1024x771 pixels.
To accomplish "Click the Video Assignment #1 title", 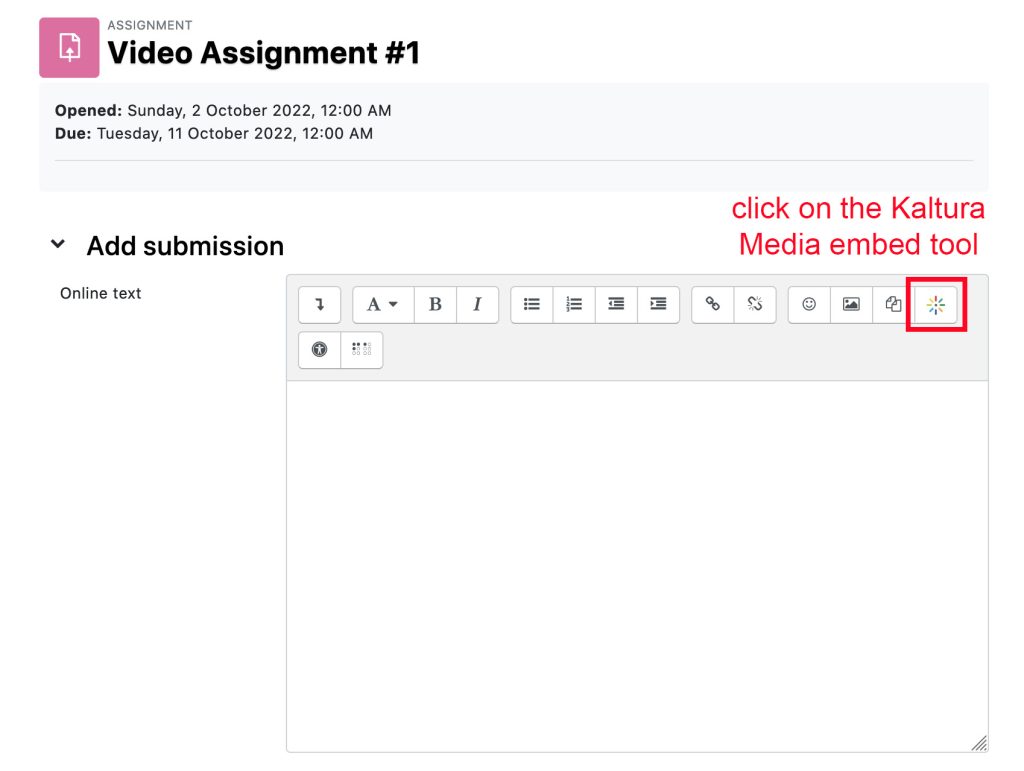I will coord(262,53).
